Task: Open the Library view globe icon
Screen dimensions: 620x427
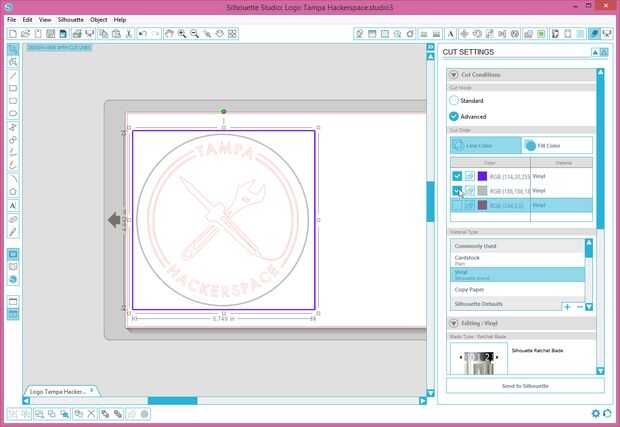Action: [13, 280]
